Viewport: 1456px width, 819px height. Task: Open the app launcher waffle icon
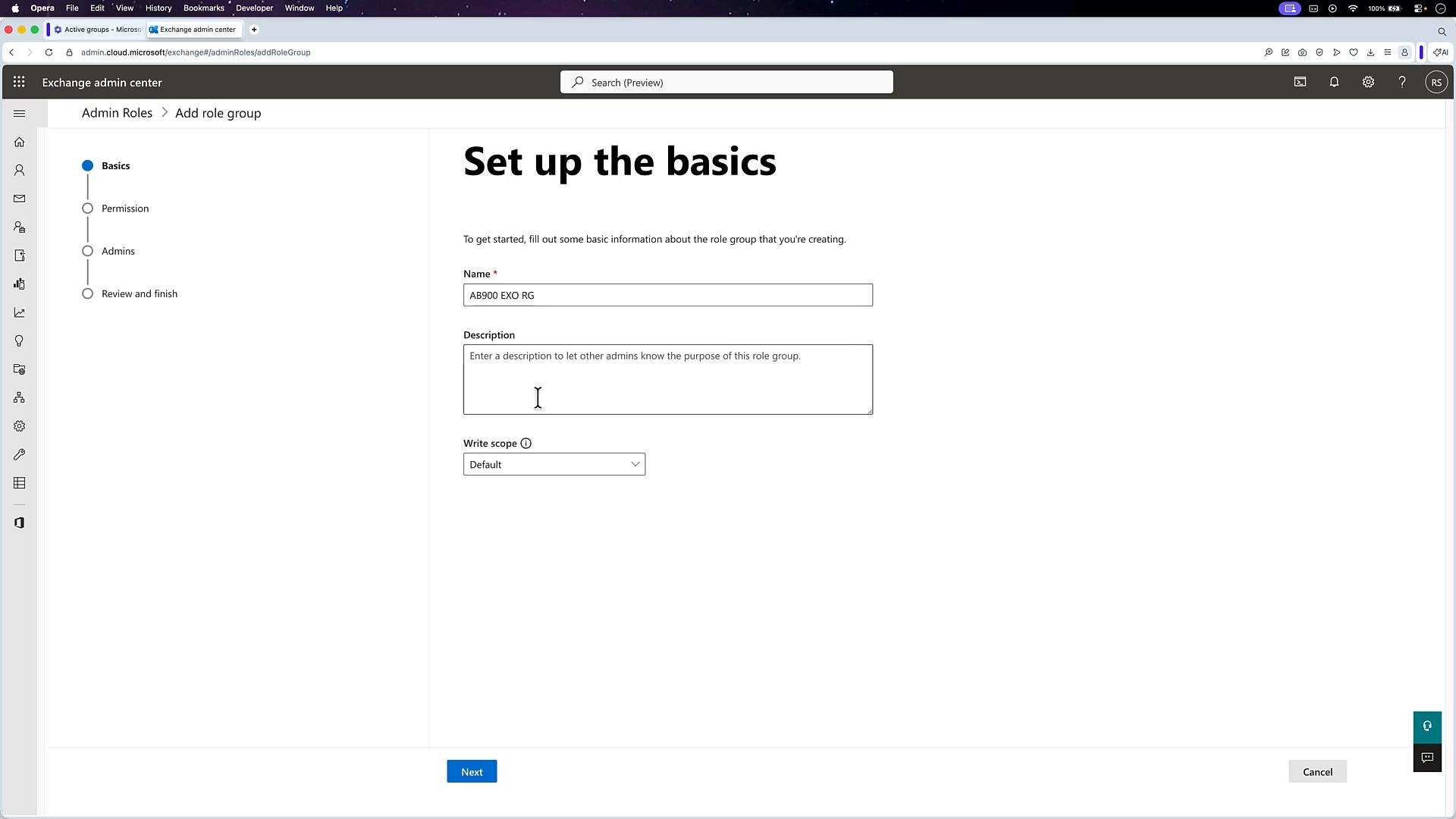click(x=19, y=82)
